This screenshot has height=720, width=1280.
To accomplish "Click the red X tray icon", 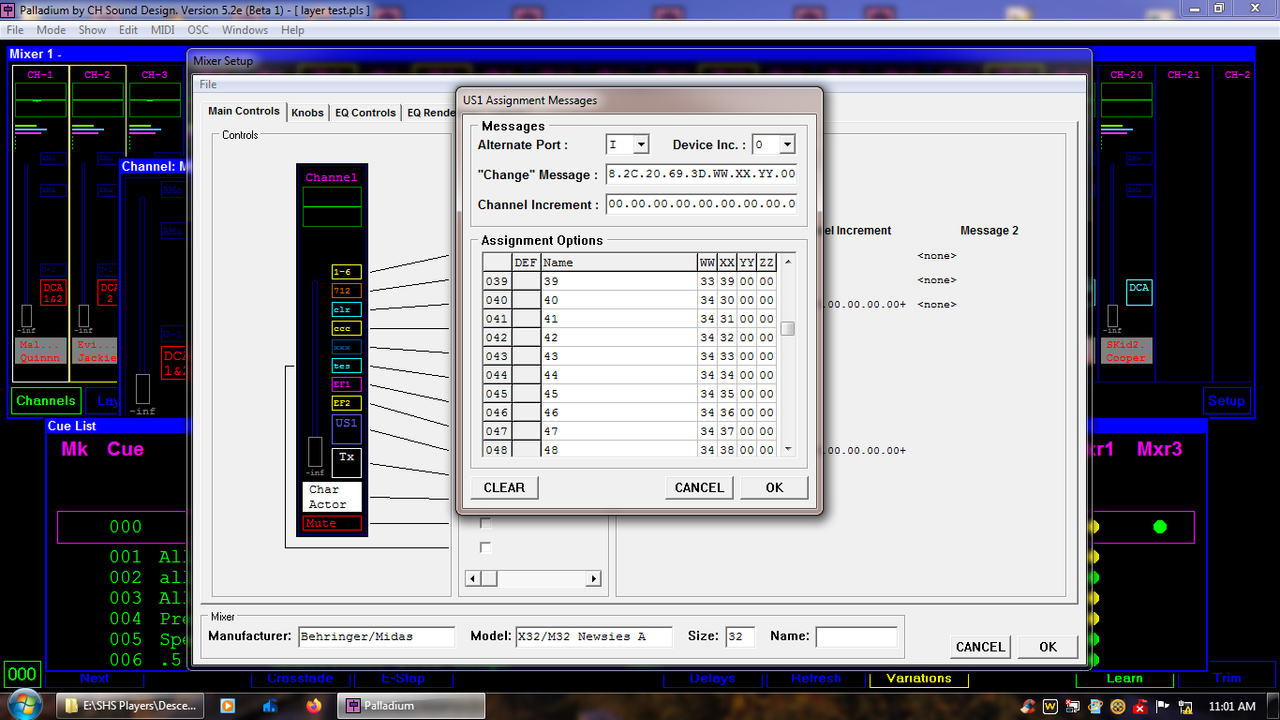I will [x=1138, y=706].
